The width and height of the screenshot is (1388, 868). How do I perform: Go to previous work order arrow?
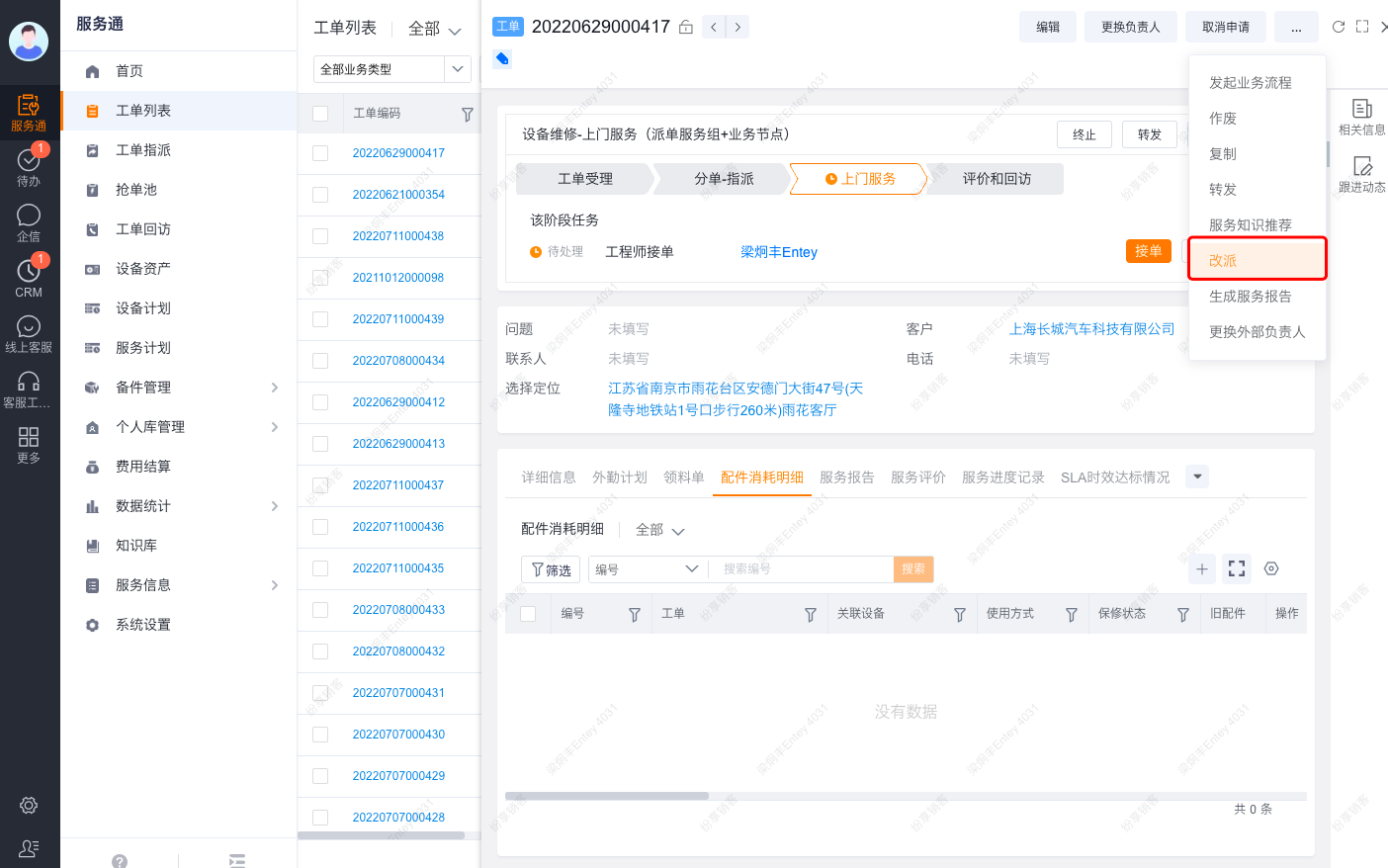pos(714,27)
